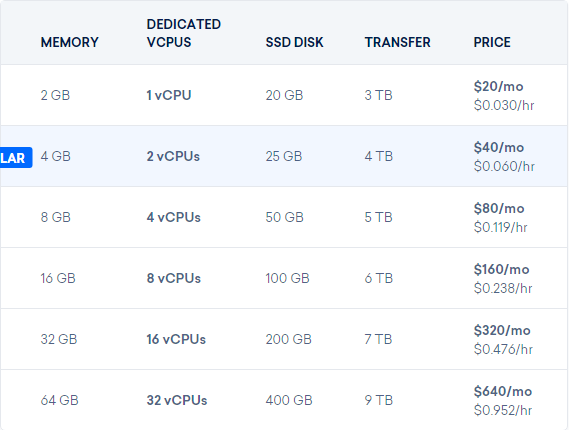569x430 pixels.
Task: Click the 8 GB memory cell
Action: click(56, 217)
